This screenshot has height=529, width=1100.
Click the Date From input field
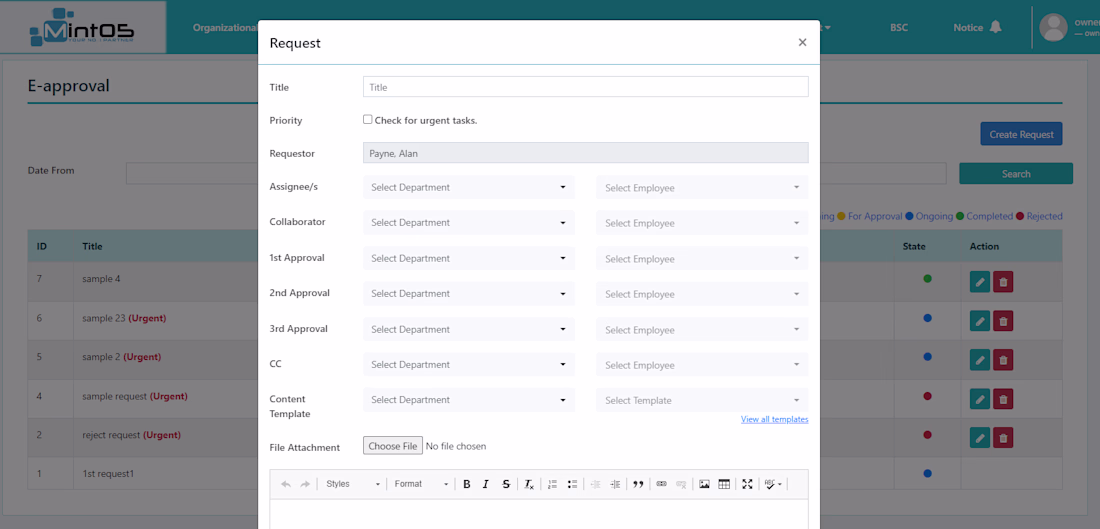192,173
